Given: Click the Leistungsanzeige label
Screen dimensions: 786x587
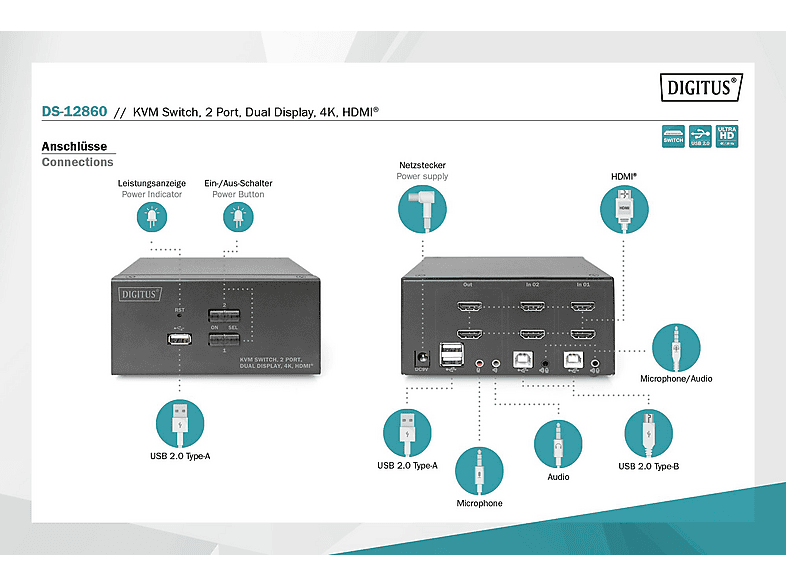Looking at the screenshot, I should point(152,183).
